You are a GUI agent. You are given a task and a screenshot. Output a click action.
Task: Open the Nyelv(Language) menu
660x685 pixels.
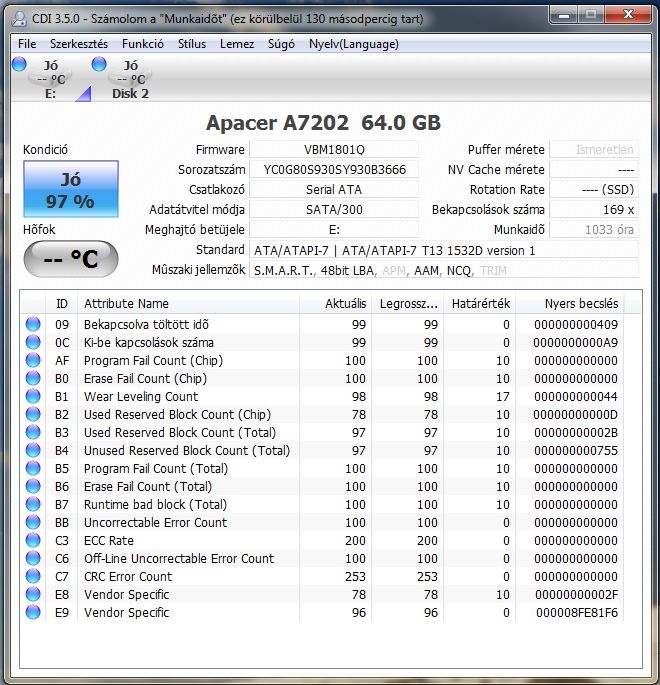[x=354, y=44]
